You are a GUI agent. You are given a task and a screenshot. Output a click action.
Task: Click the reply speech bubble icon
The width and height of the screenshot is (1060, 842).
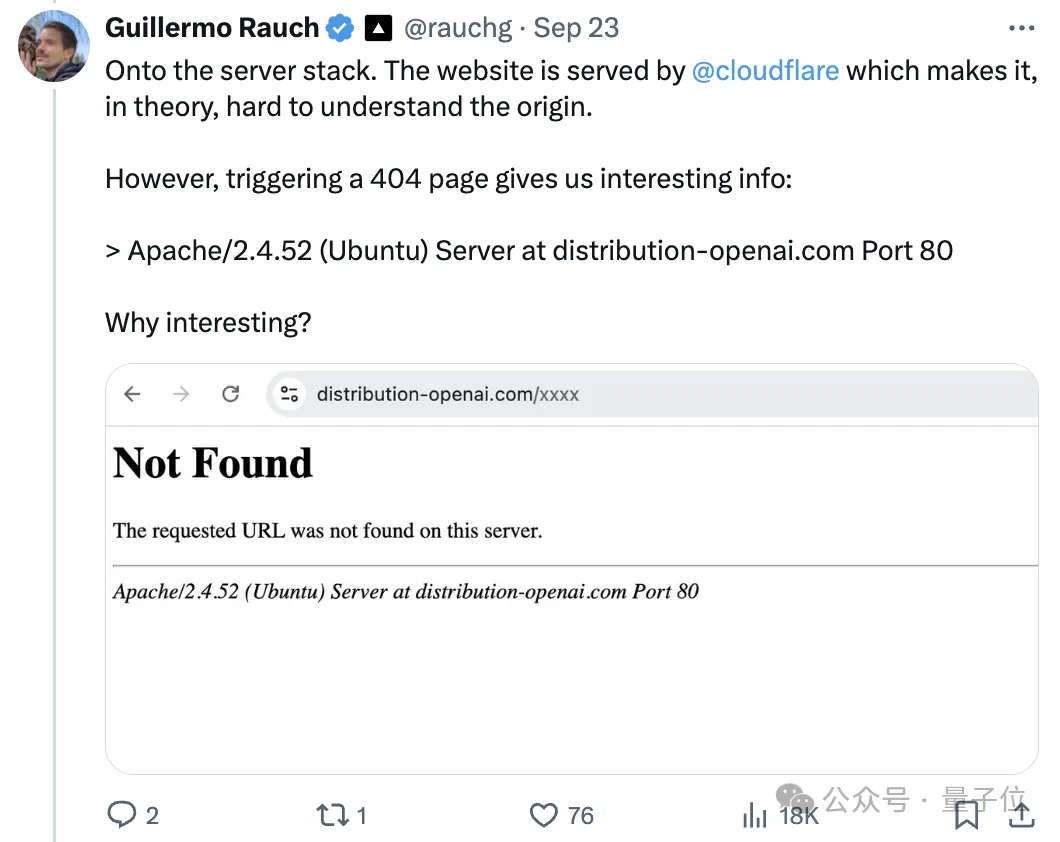pyautogui.click(x=121, y=815)
